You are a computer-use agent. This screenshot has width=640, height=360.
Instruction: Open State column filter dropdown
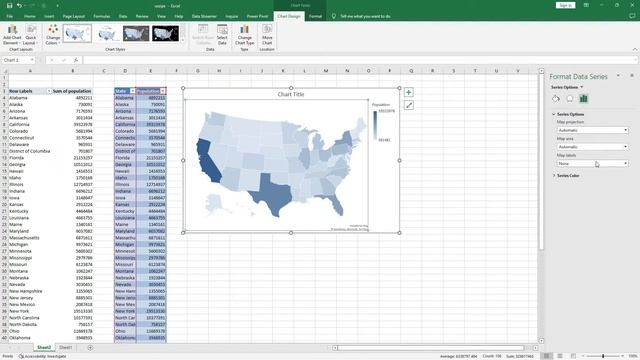coord(132,91)
